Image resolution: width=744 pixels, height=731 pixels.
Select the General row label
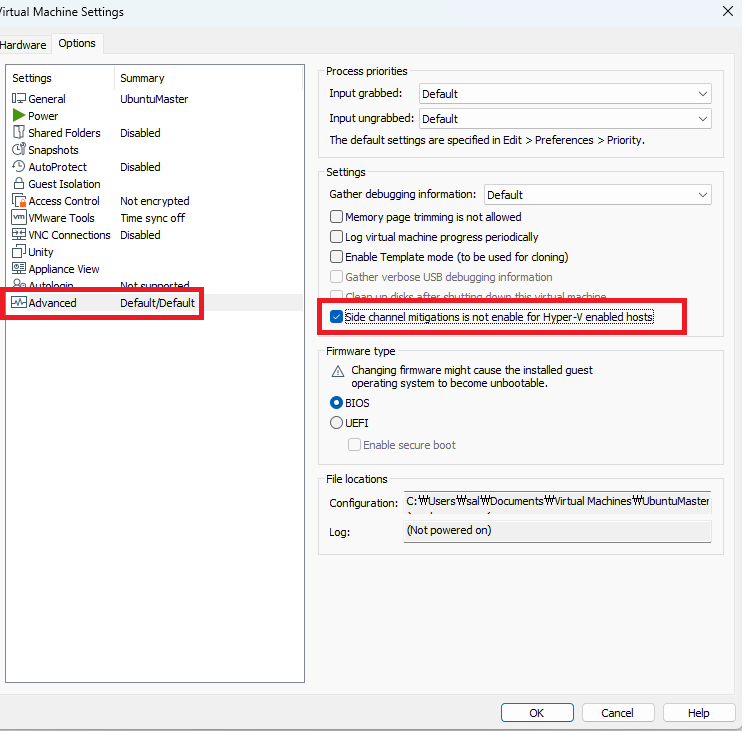(x=46, y=99)
